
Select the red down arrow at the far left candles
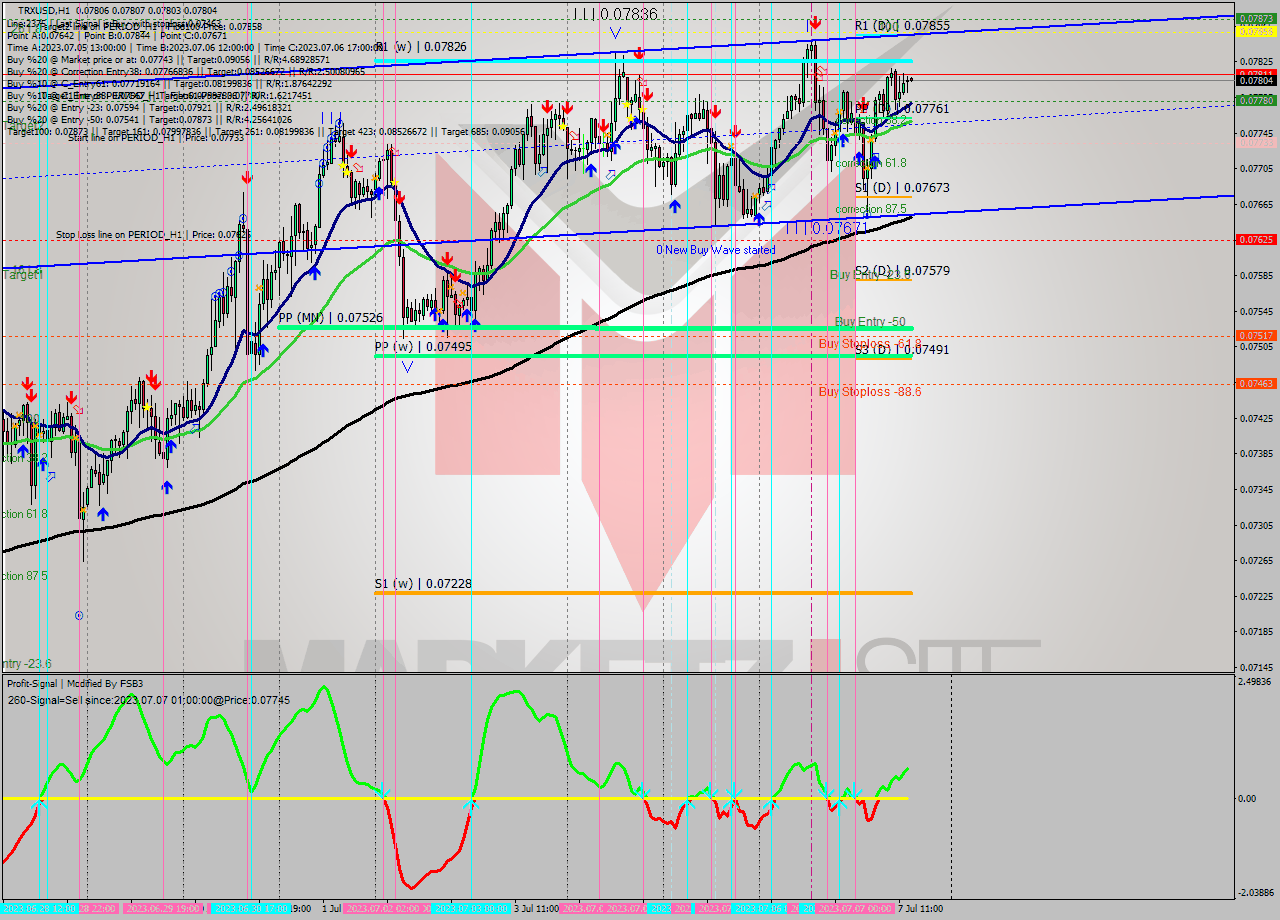28,383
